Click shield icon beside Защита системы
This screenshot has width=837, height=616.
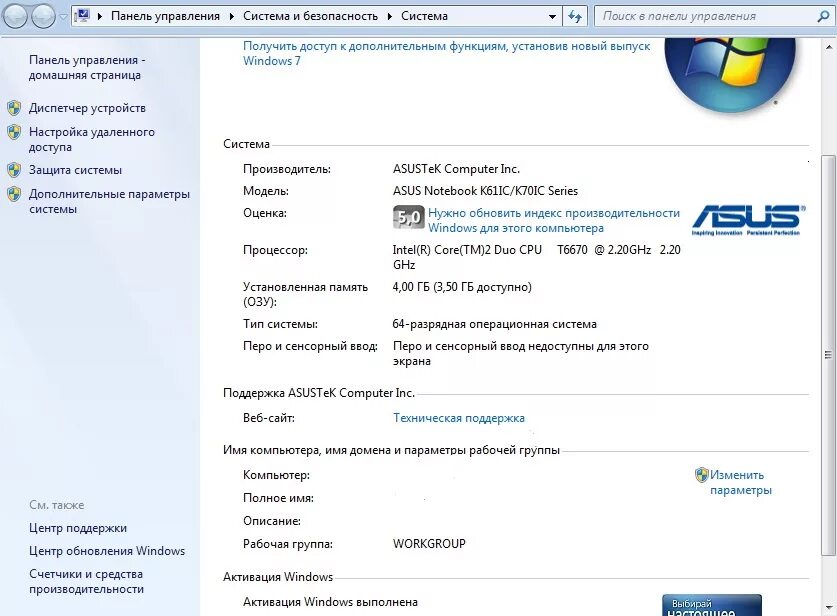[14, 170]
